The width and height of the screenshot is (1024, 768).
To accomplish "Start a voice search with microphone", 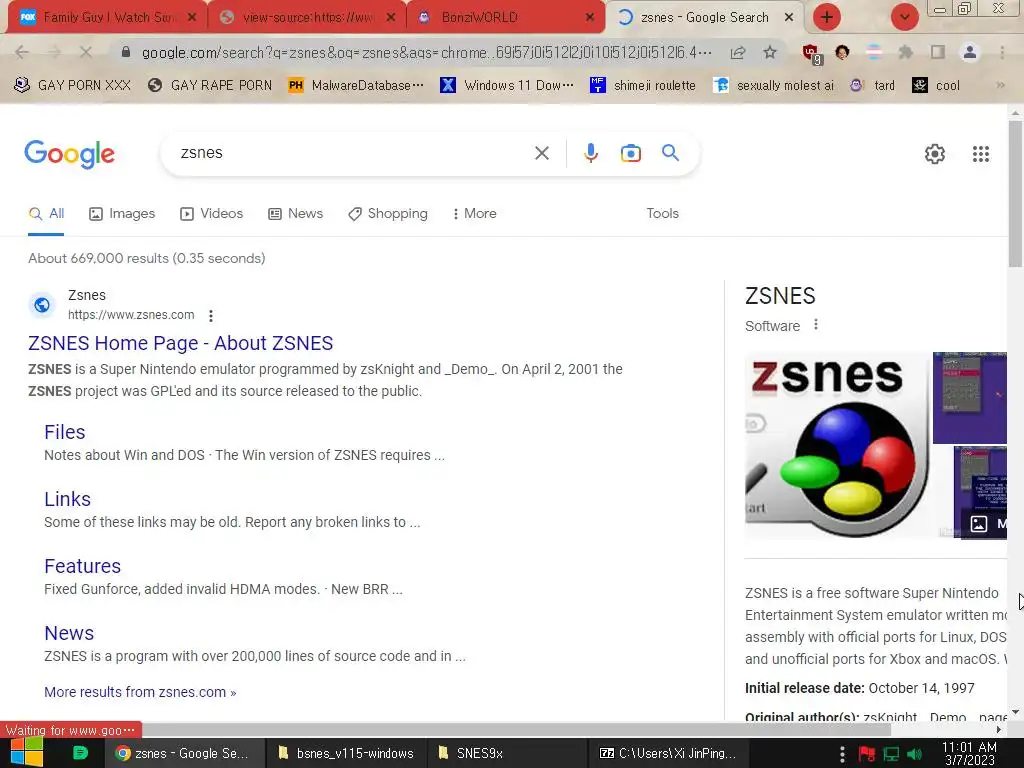I will [590, 153].
